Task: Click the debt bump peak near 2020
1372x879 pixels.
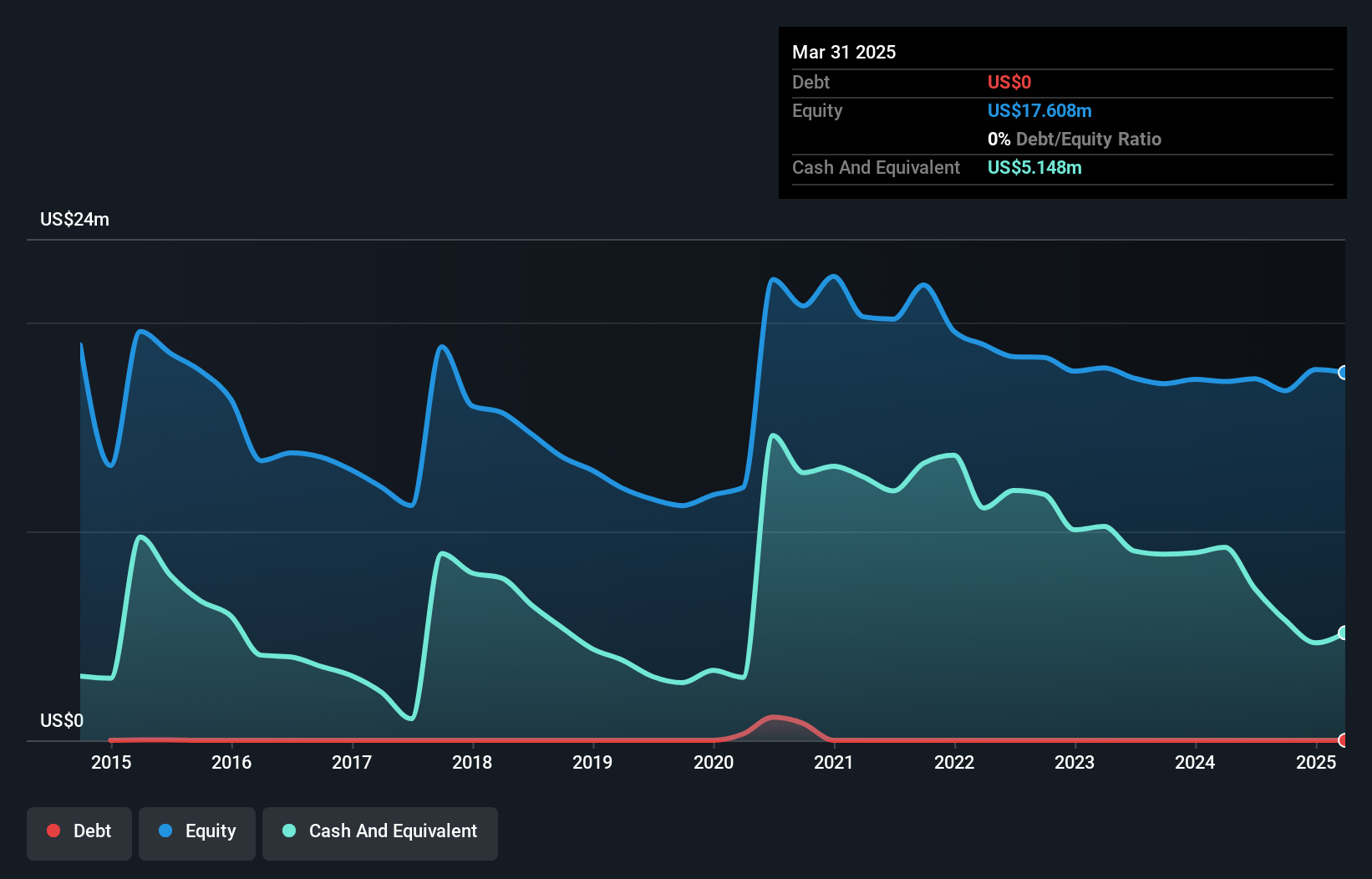Action: 775,718
